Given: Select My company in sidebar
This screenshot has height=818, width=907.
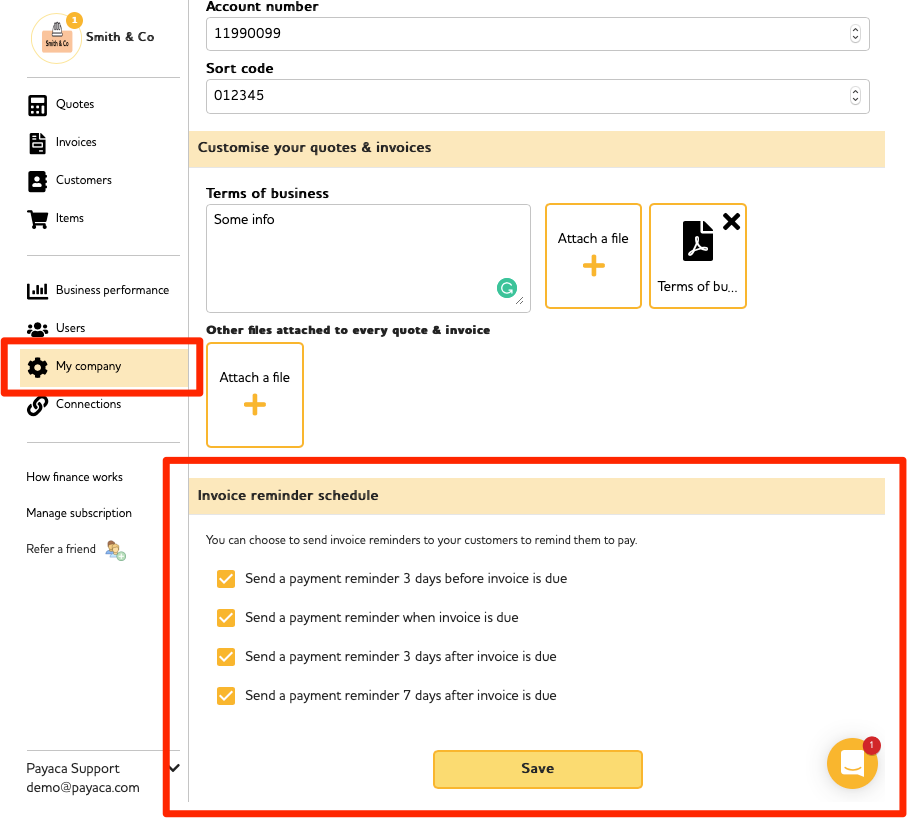Looking at the screenshot, I should [88, 367].
